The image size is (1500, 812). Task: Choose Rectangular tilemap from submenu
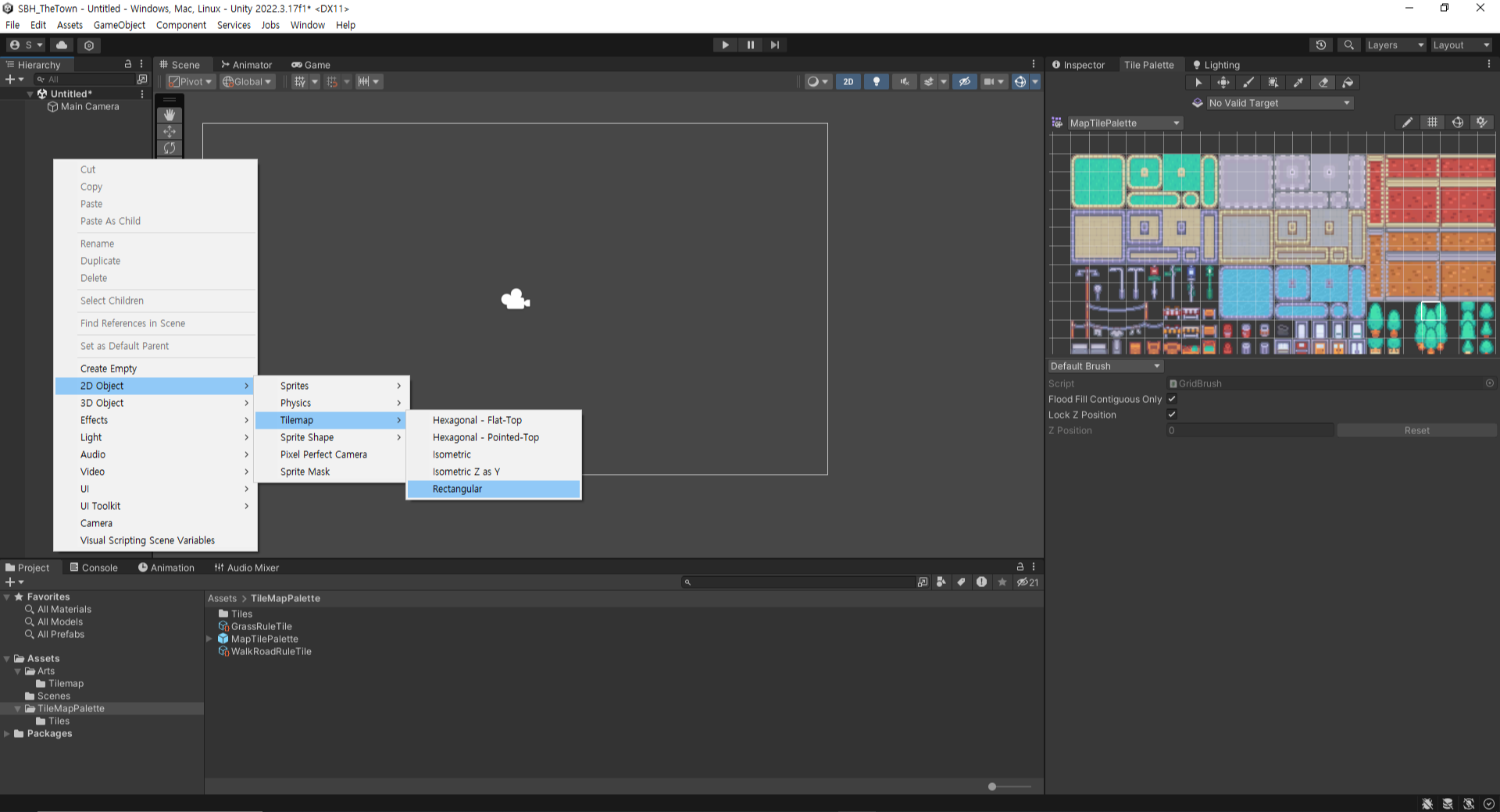494,489
